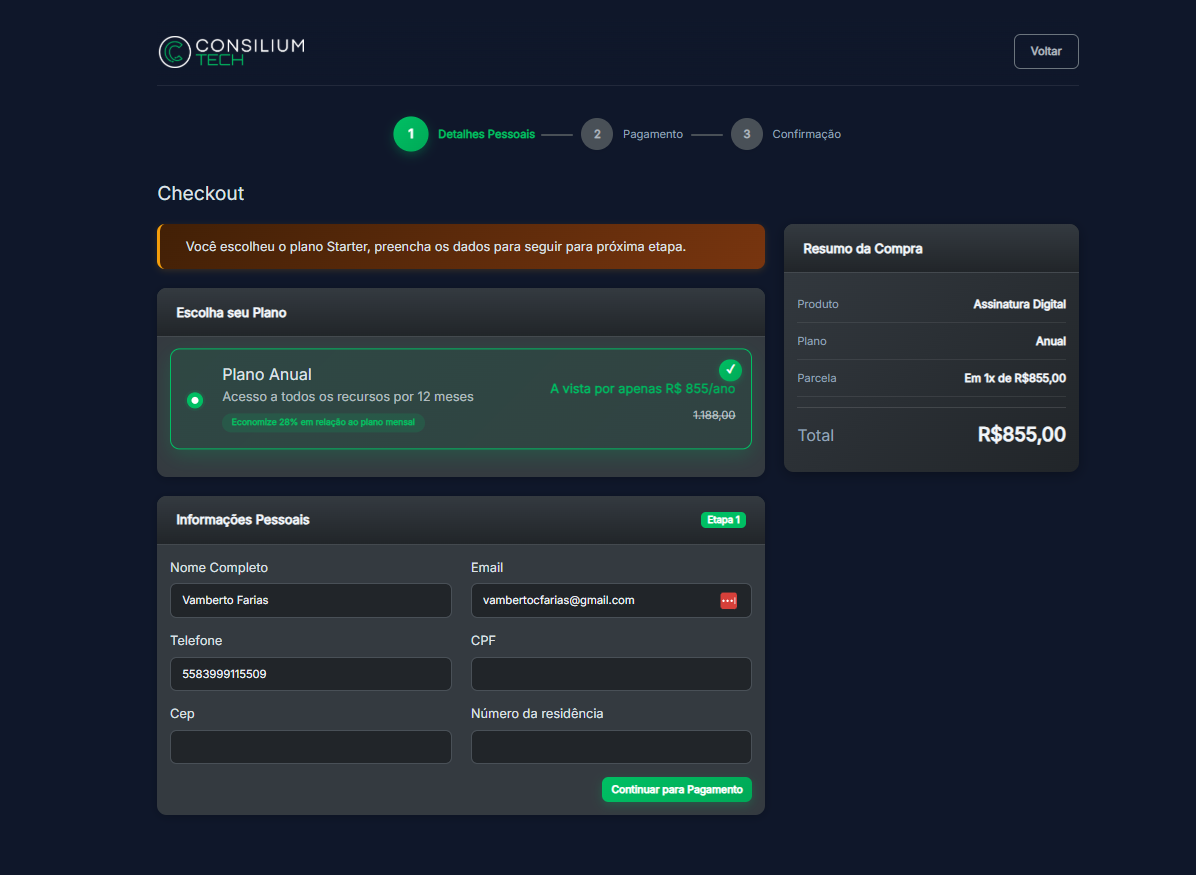Image resolution: width=1196 pixels, height=875 pixels.
Task: Click the Telefone input field
Action: coord(310,674)
